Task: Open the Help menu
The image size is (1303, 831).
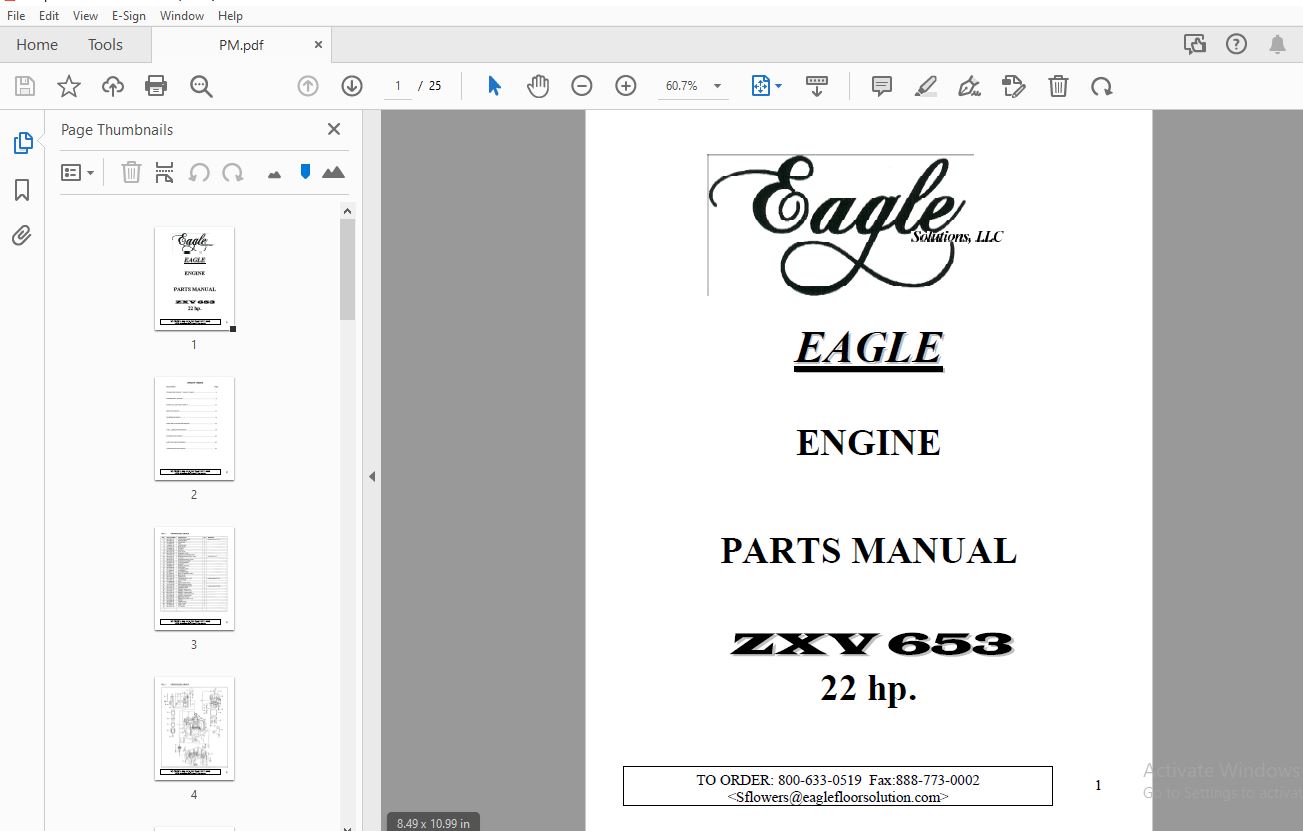Action: [x=230, y=16]
